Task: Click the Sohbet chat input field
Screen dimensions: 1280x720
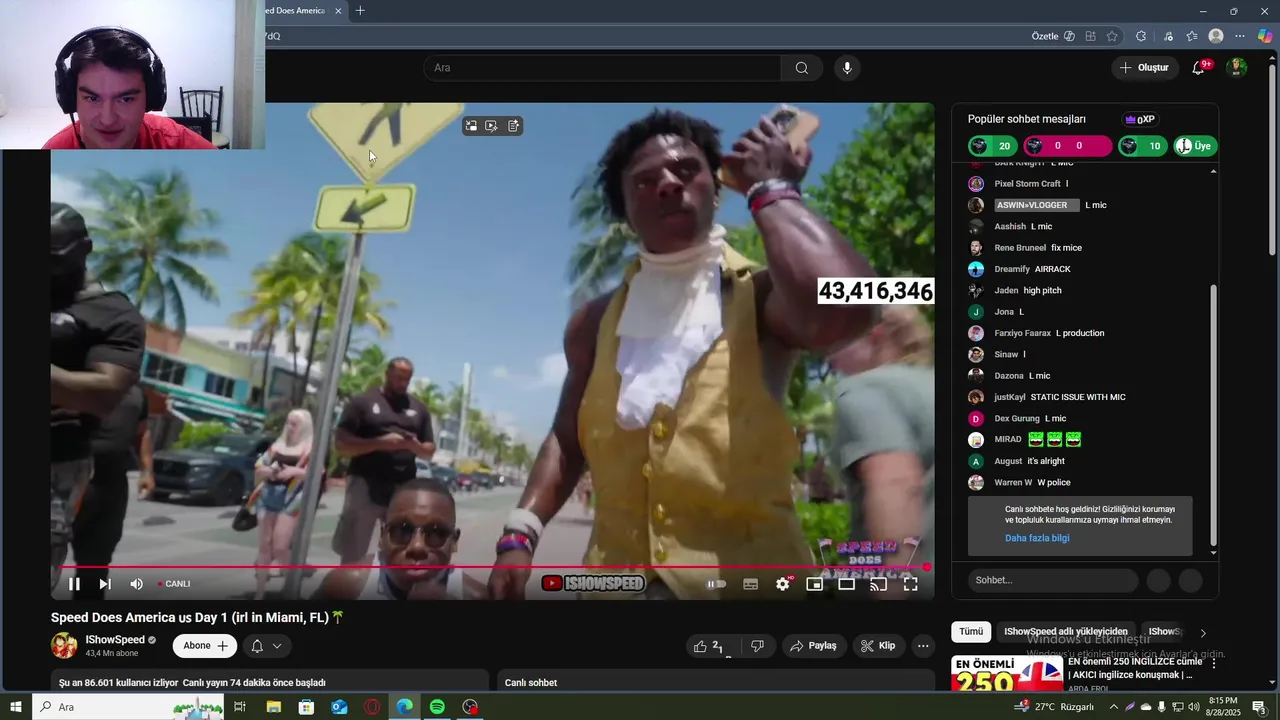Action: coord(1053,580)
